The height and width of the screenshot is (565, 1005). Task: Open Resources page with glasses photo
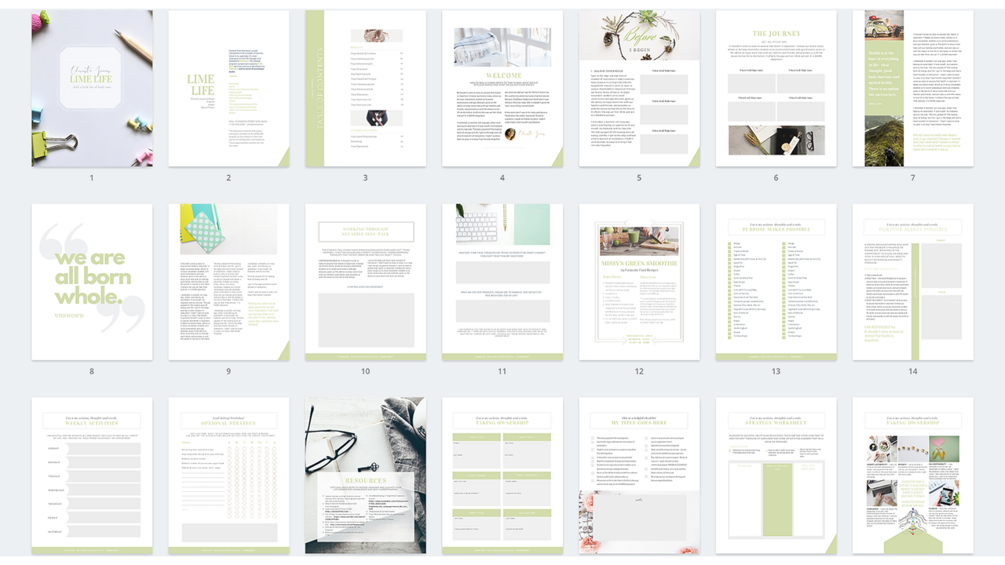[x=365, y=475]
